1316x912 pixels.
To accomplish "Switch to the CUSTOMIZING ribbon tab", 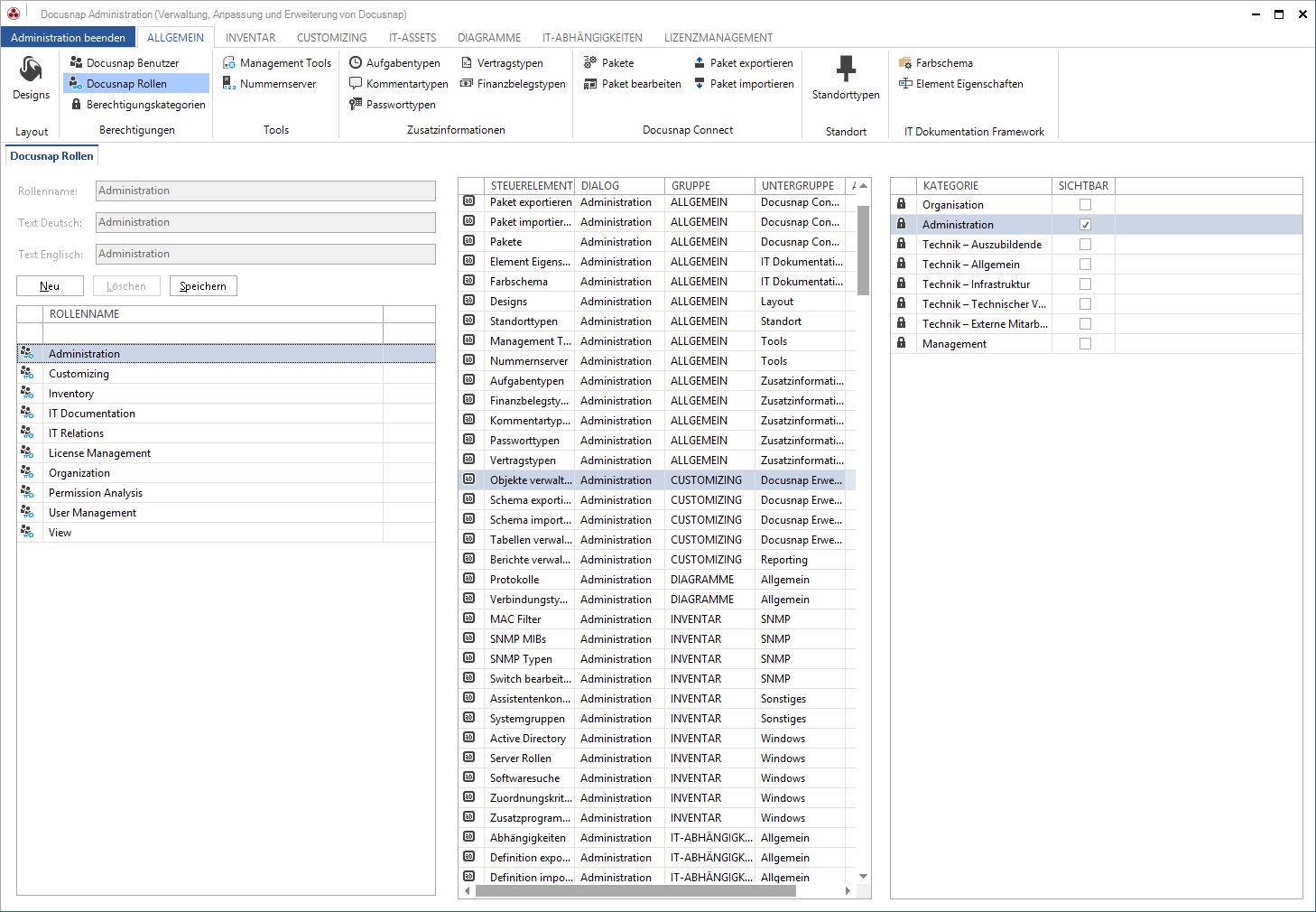I will (x=331, y=38).
